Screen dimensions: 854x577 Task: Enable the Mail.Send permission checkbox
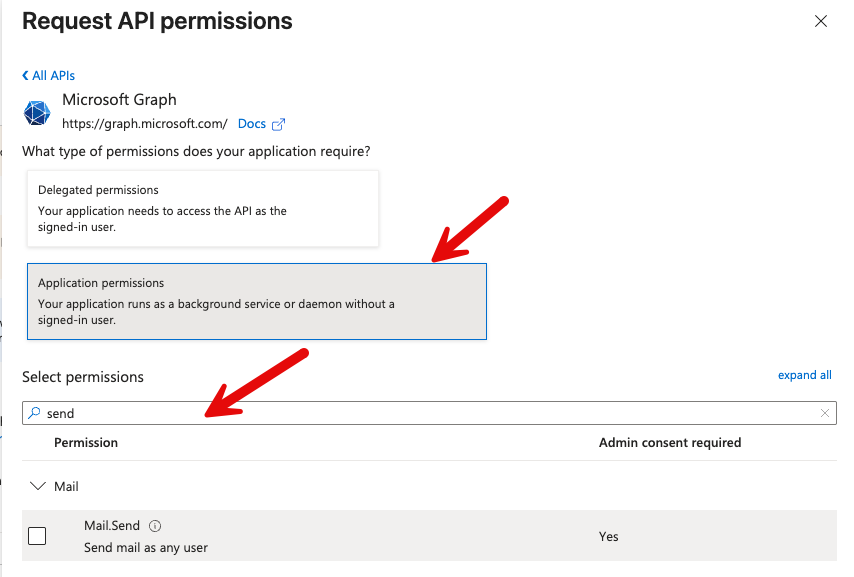point(36,536)
